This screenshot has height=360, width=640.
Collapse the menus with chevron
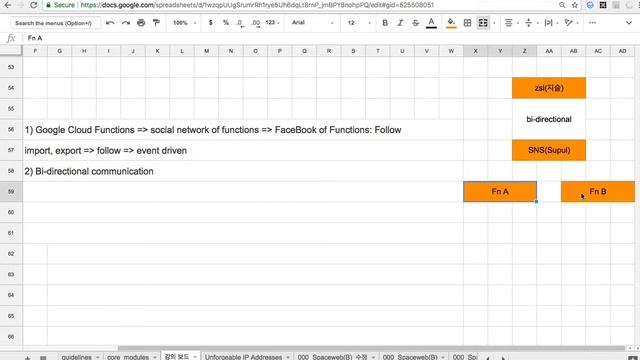click(x=629, y=23)
